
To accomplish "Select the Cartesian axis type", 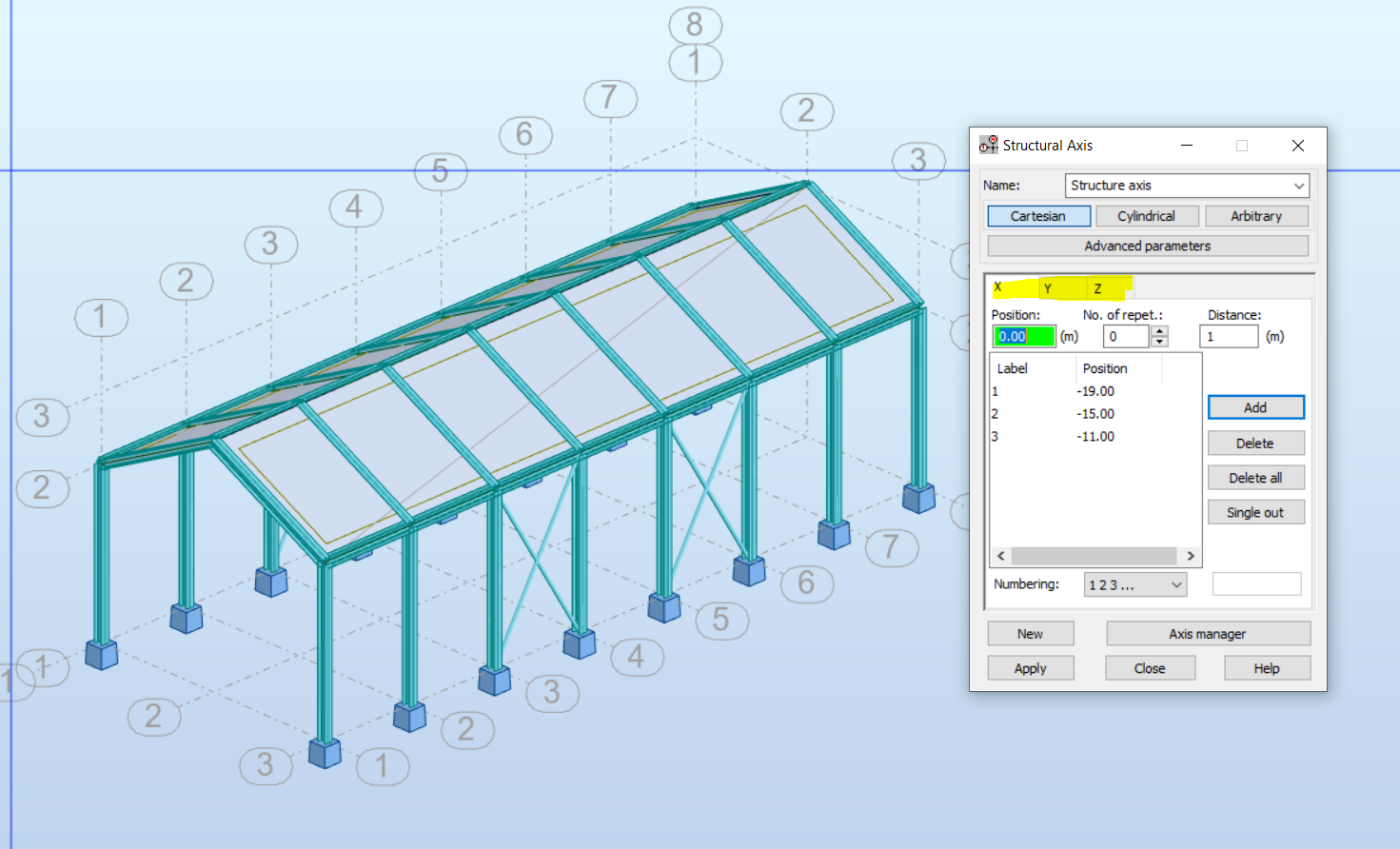I will pyautogui.click(x=1038, y=216).
